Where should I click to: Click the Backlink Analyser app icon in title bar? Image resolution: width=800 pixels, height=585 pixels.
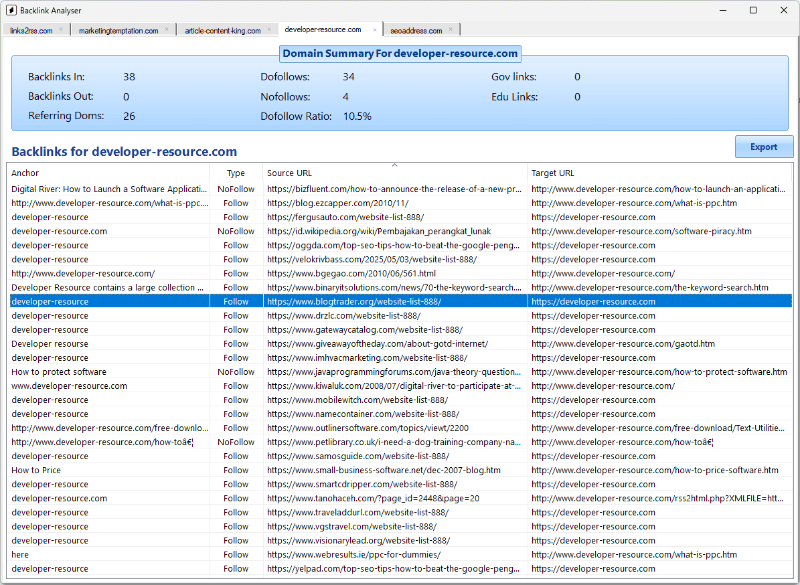[x=11, y=10]
